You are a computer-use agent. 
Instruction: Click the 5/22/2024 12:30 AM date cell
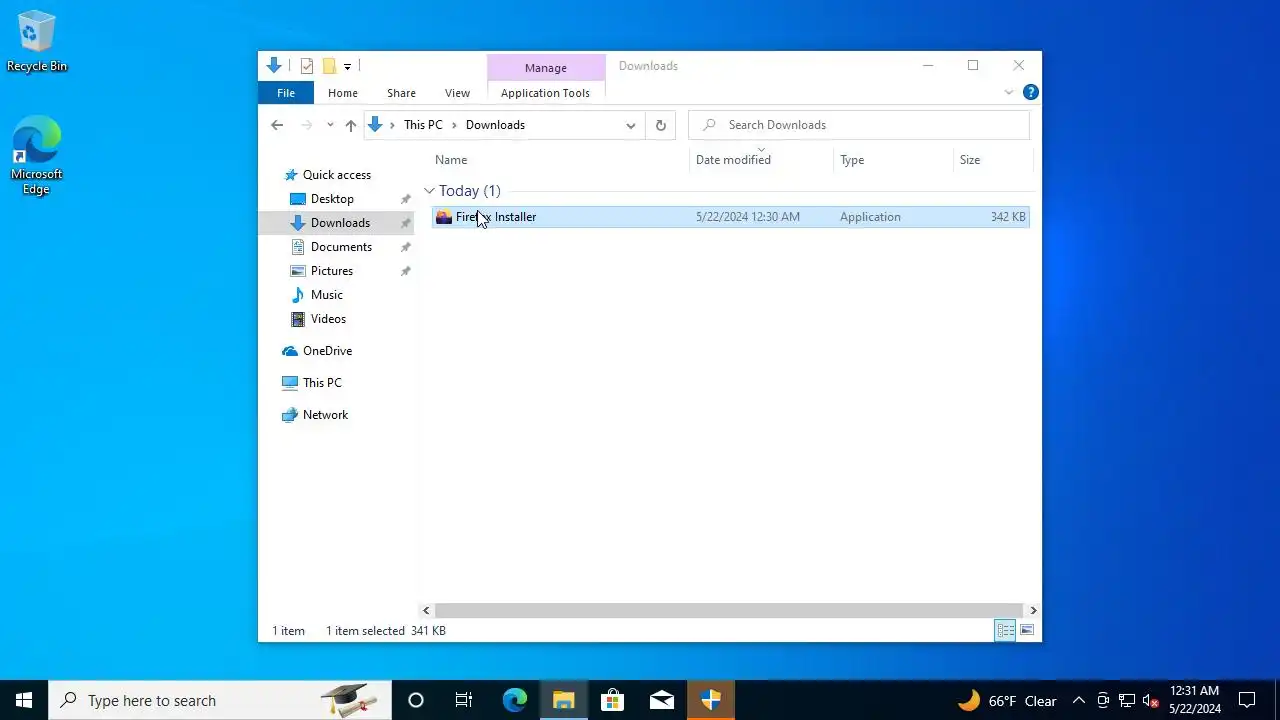(748, 217)
